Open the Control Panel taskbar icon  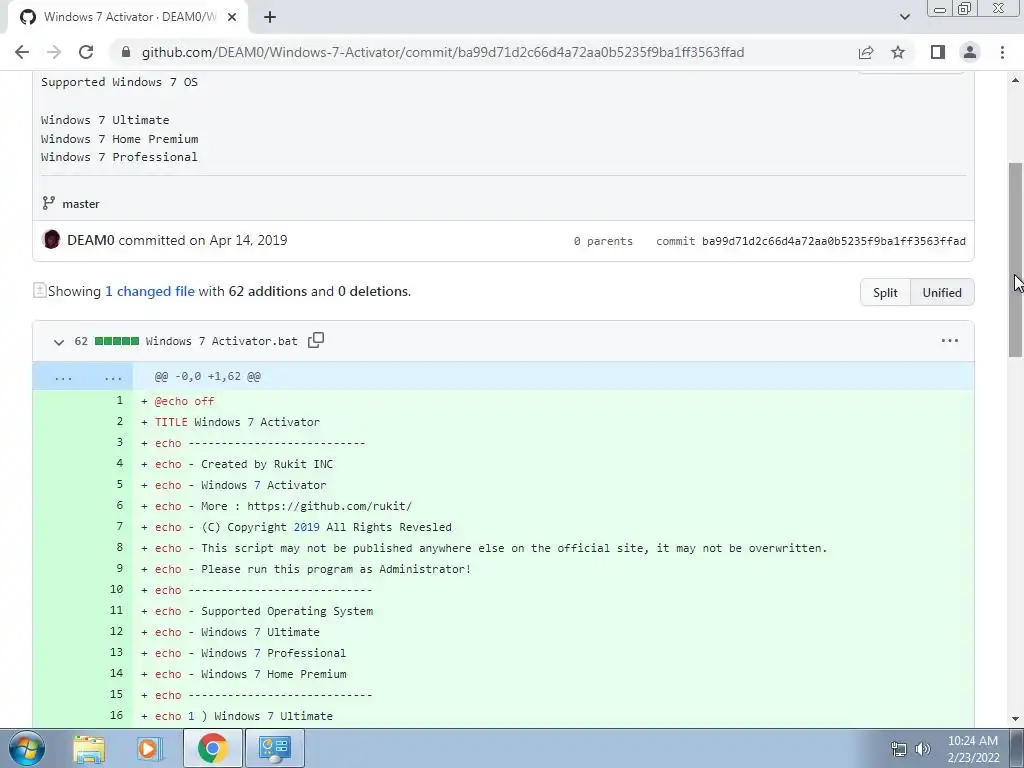(x=274, y=748)
